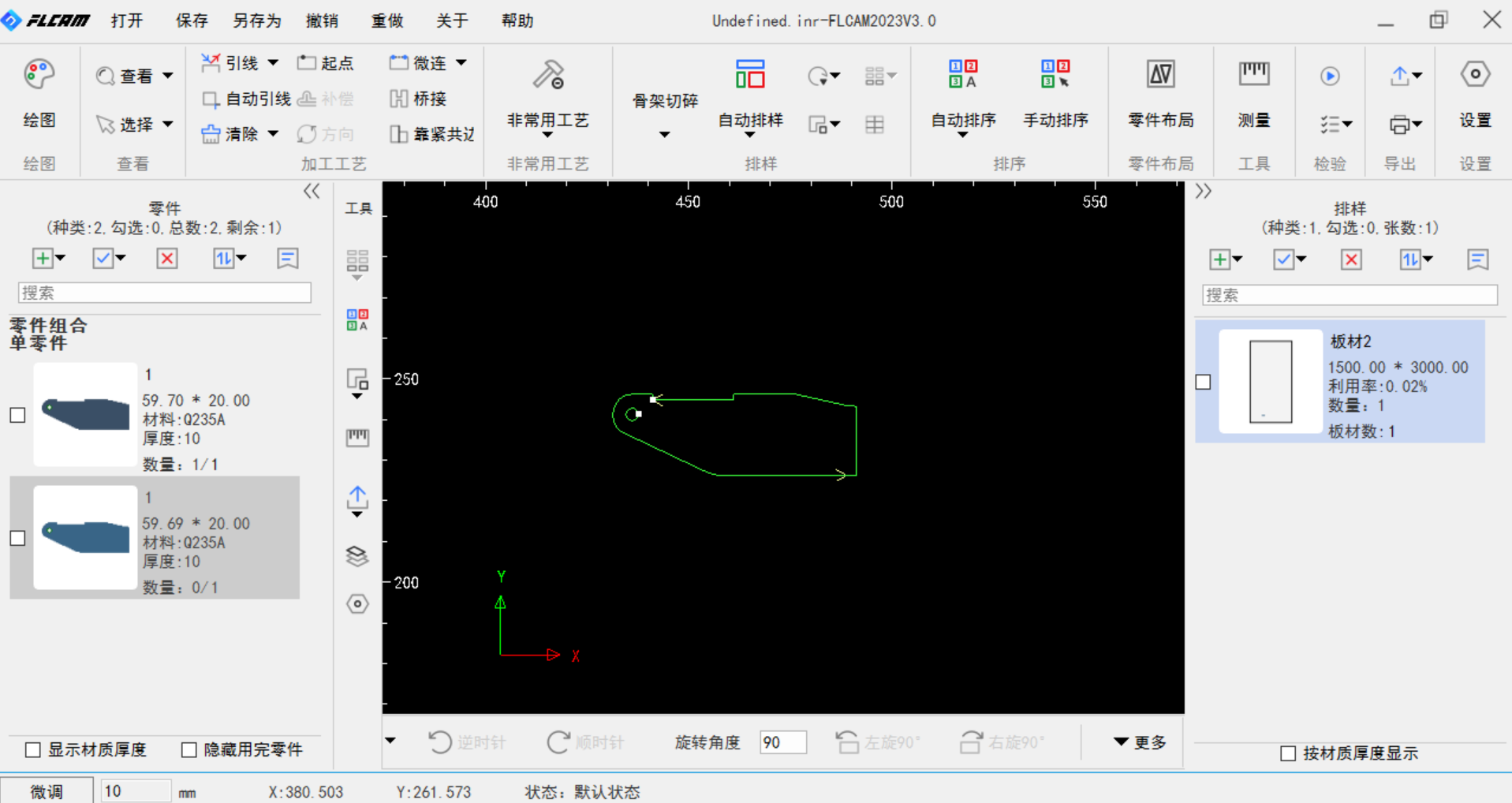Image resolution: width=1512 pixels, height=803 pixels.
Task: Check the 板材2 sheet checkbox
Action: click(x=1203, y=382)
